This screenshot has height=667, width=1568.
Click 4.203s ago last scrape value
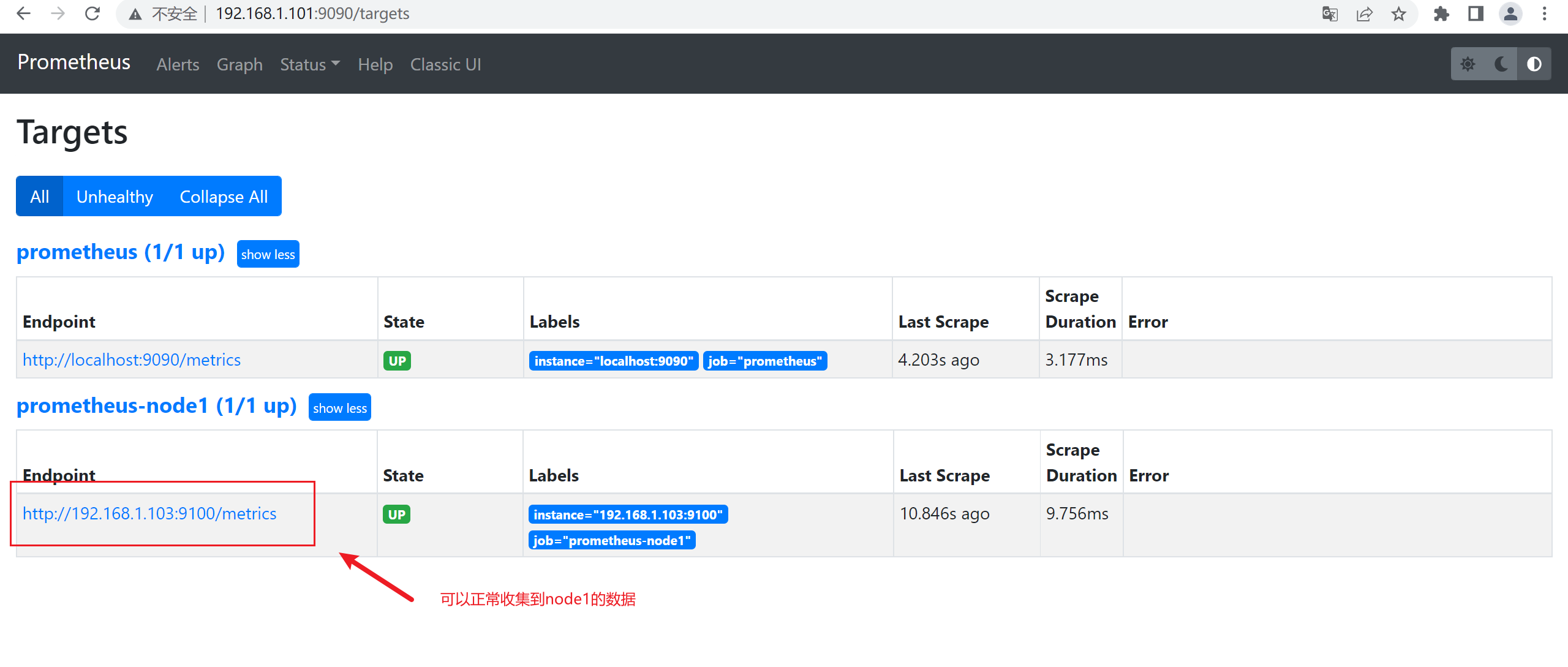(x=938, y=360)
